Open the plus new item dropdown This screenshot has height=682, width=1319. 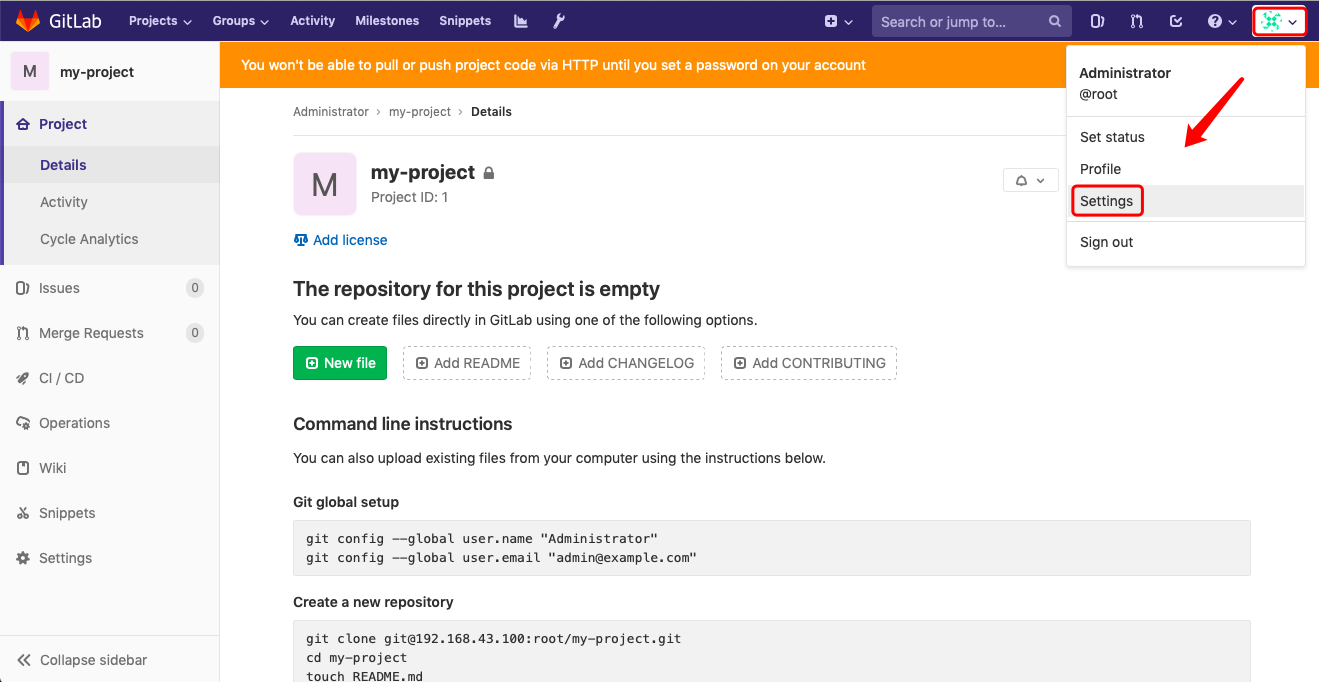pyautogui.click(x=838, y=21)
